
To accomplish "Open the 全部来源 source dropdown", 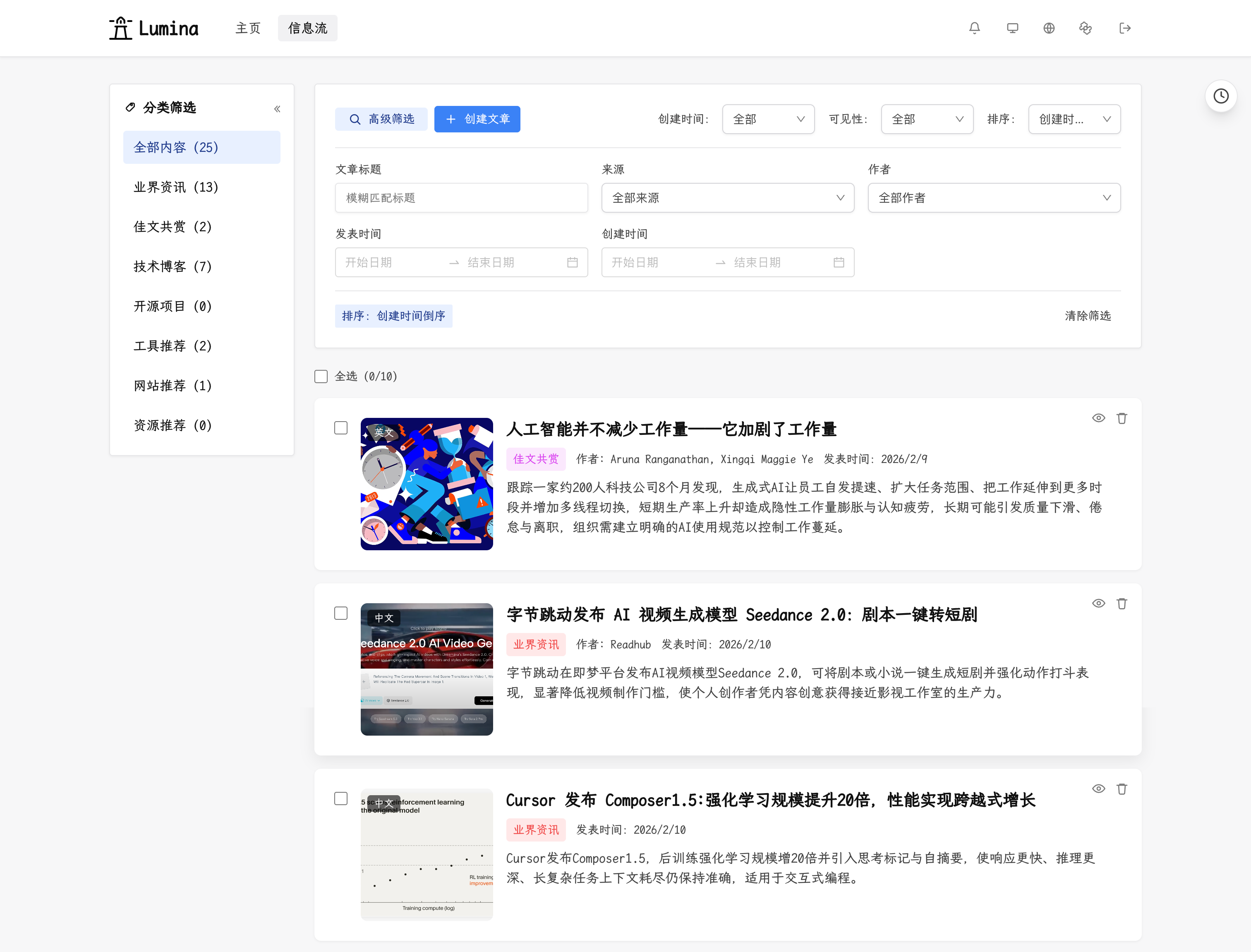I will (727, 198).
